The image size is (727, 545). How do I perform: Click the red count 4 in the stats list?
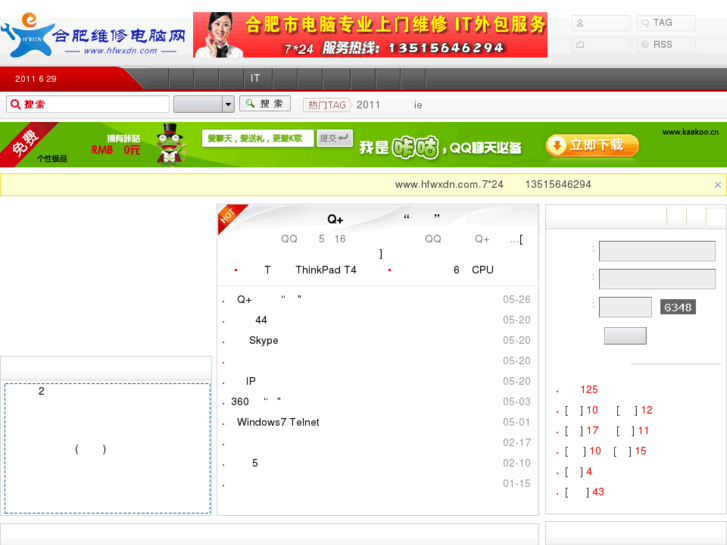[x=589, y=471]
